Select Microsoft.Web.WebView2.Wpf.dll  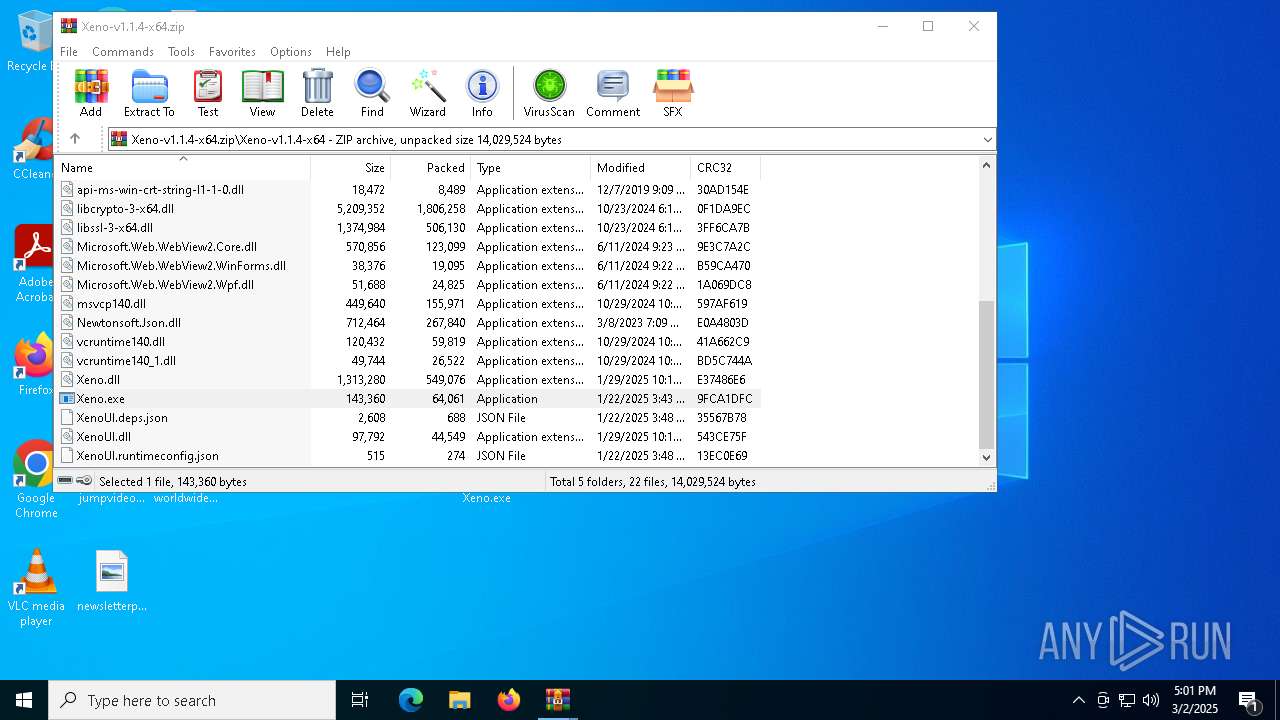408,284
